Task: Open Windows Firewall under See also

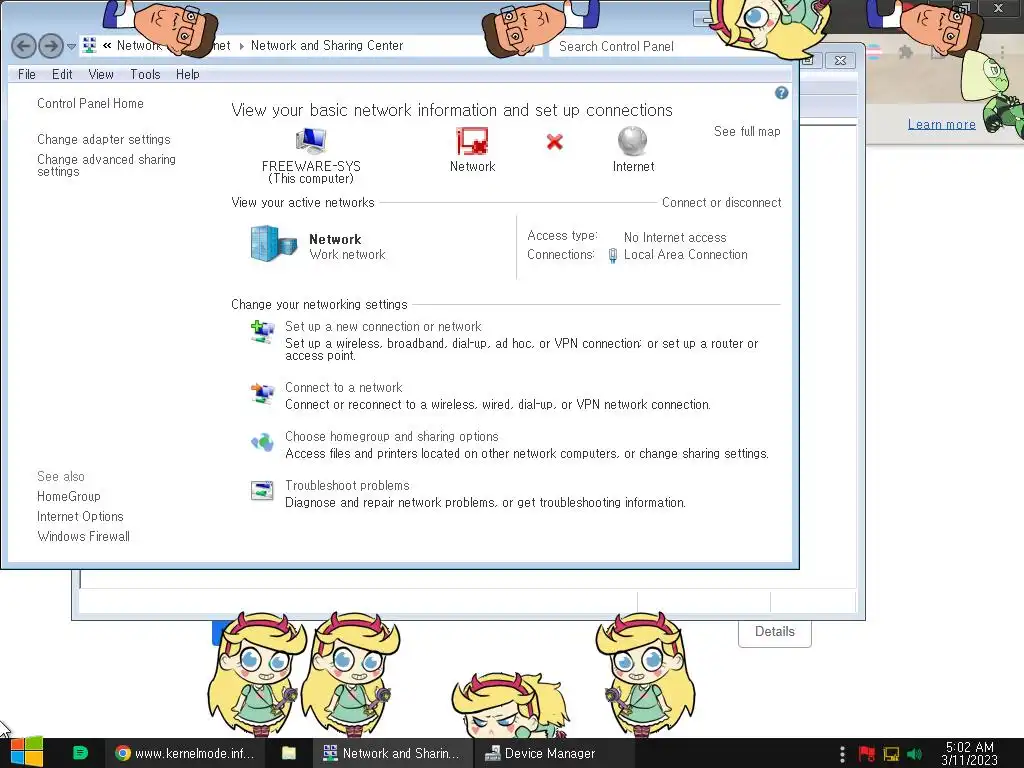Action: pyautogui.click(x=84, y=536)
